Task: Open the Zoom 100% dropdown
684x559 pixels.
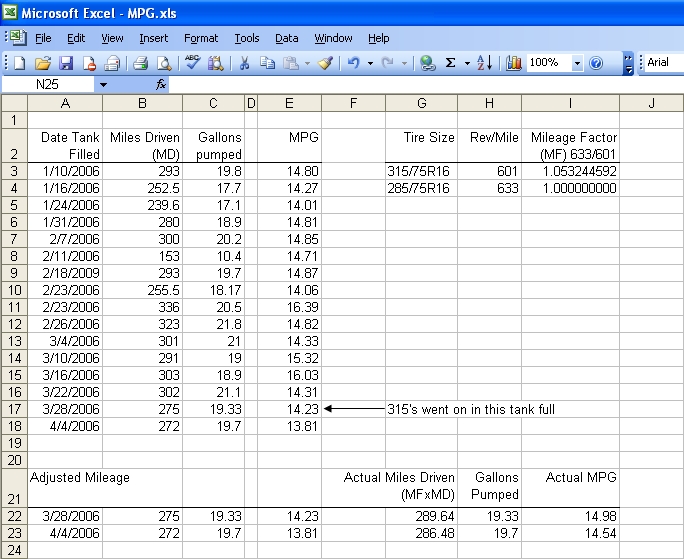Action: coord(577,64)
